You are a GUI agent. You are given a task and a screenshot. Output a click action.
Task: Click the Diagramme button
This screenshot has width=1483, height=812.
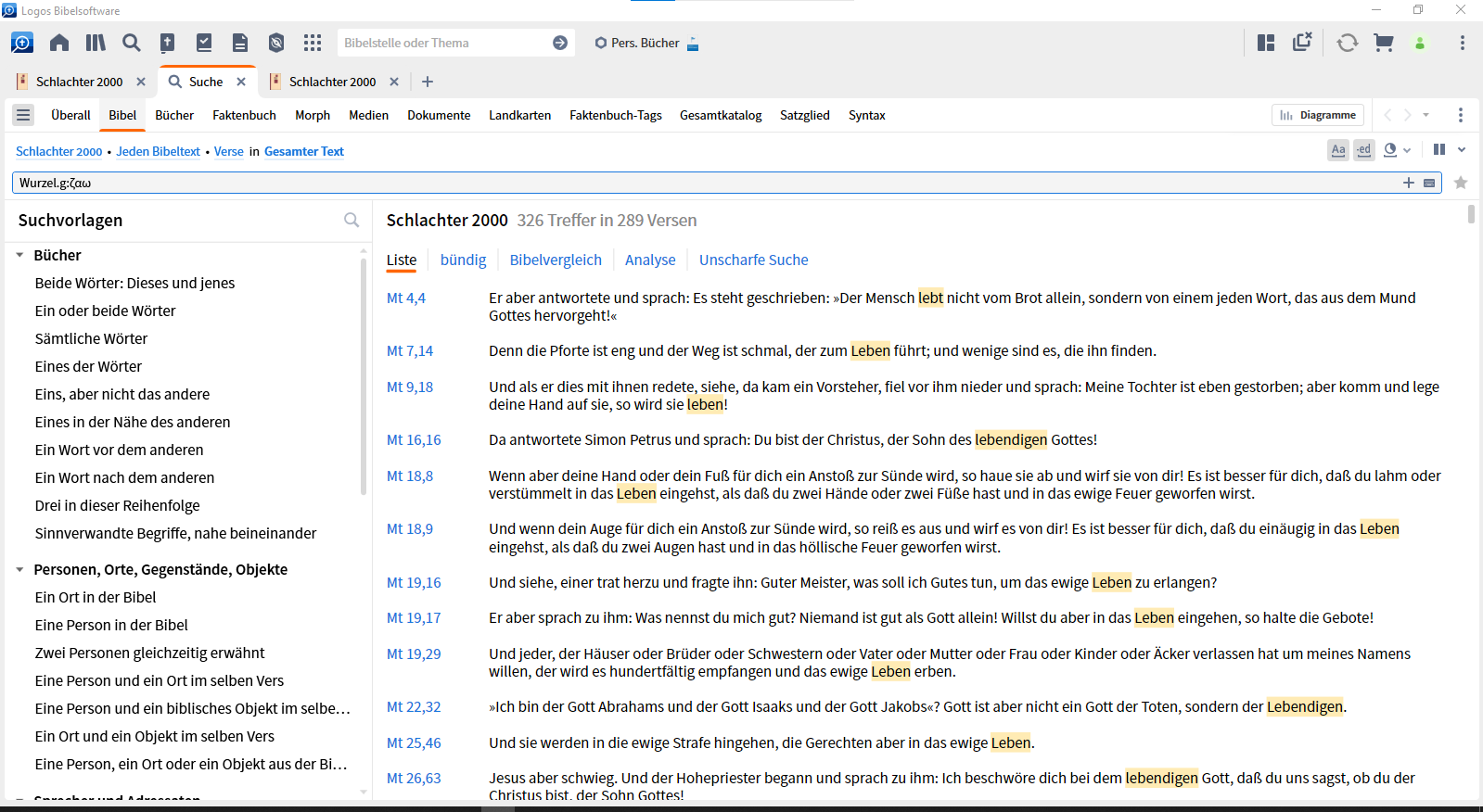click(1318, 115)
